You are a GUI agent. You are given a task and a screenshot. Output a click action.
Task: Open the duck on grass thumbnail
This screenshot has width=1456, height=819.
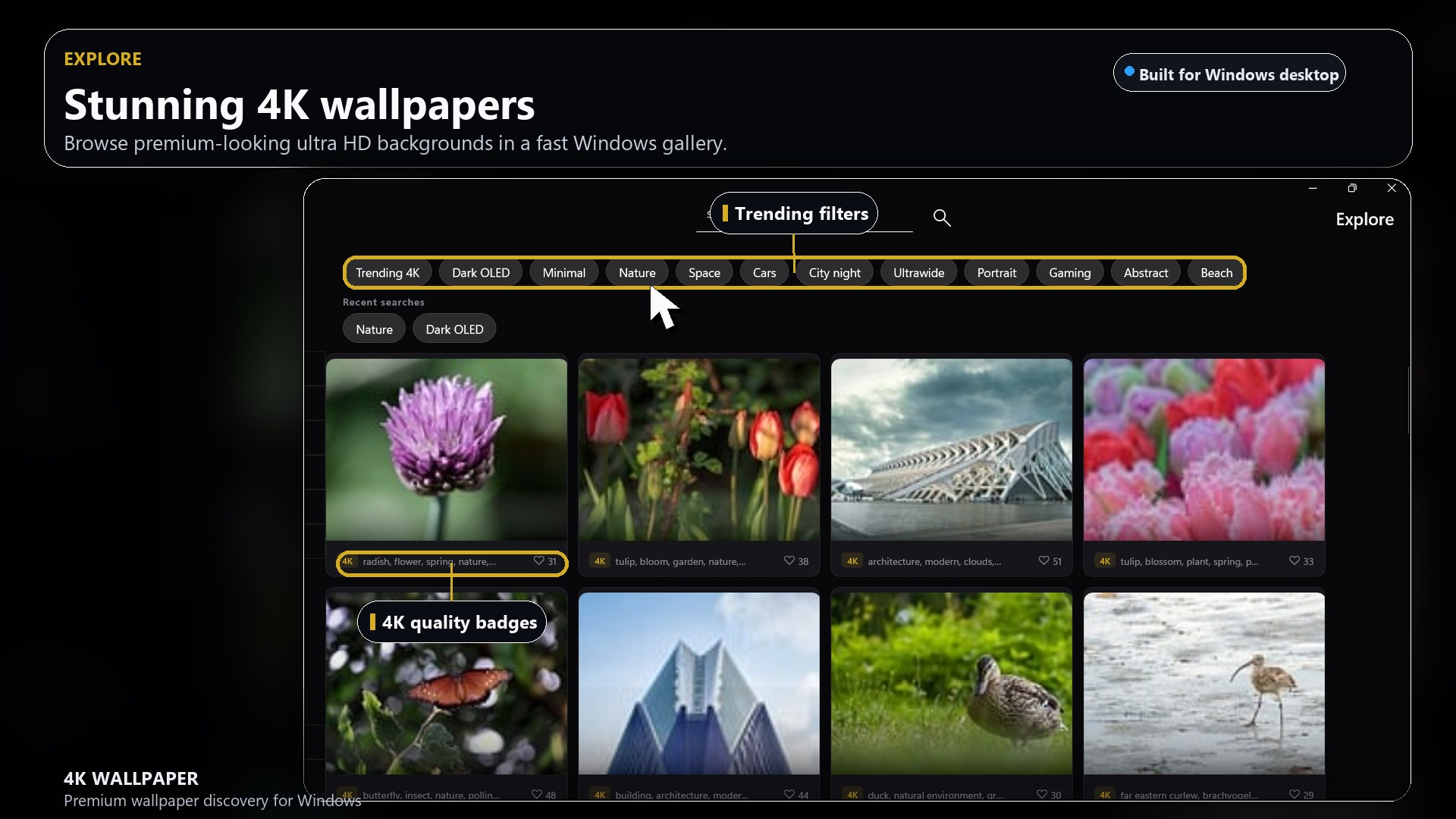[x=952, y=683]
